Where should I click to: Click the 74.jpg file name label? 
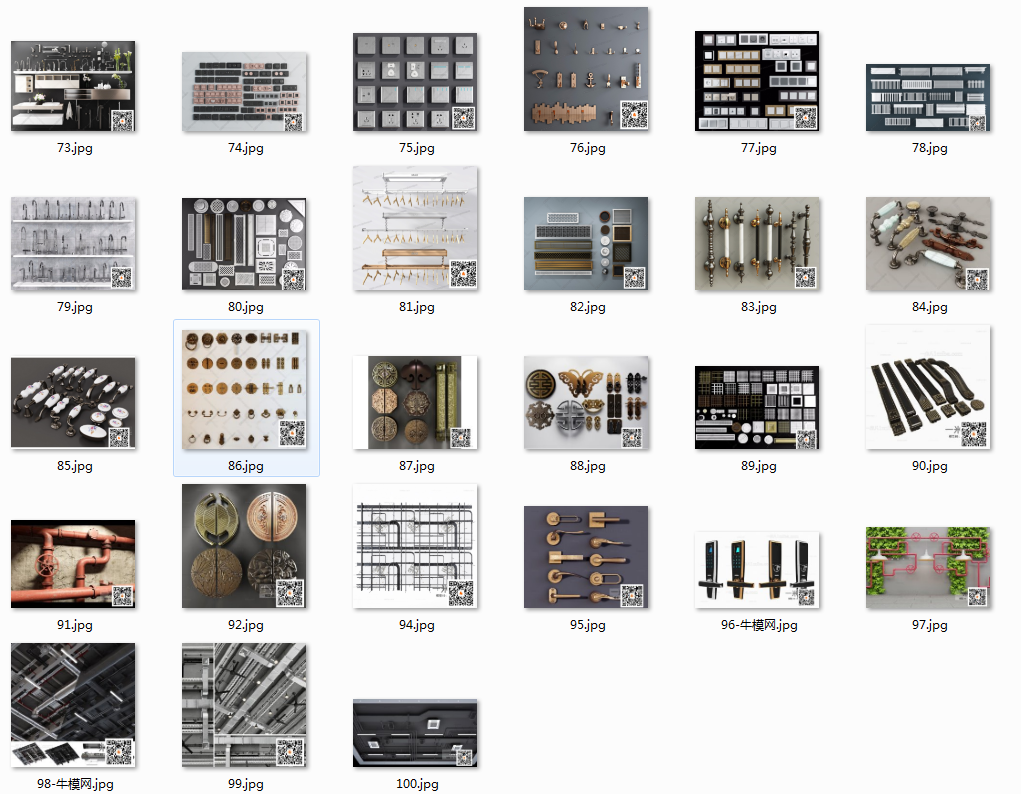coord(246,148)
